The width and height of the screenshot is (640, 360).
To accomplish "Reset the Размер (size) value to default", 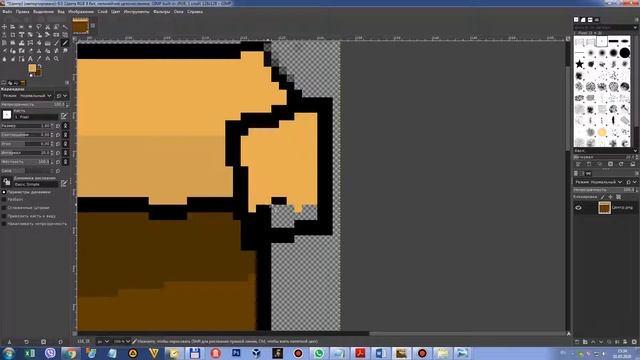I will 58,126.
